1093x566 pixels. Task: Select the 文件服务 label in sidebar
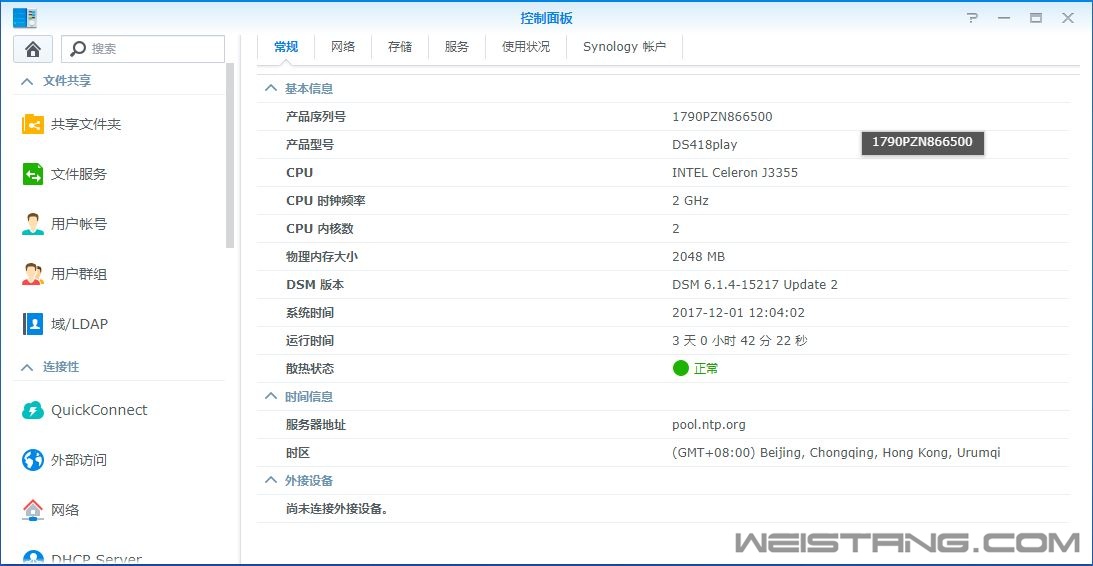tap(79, 174)
